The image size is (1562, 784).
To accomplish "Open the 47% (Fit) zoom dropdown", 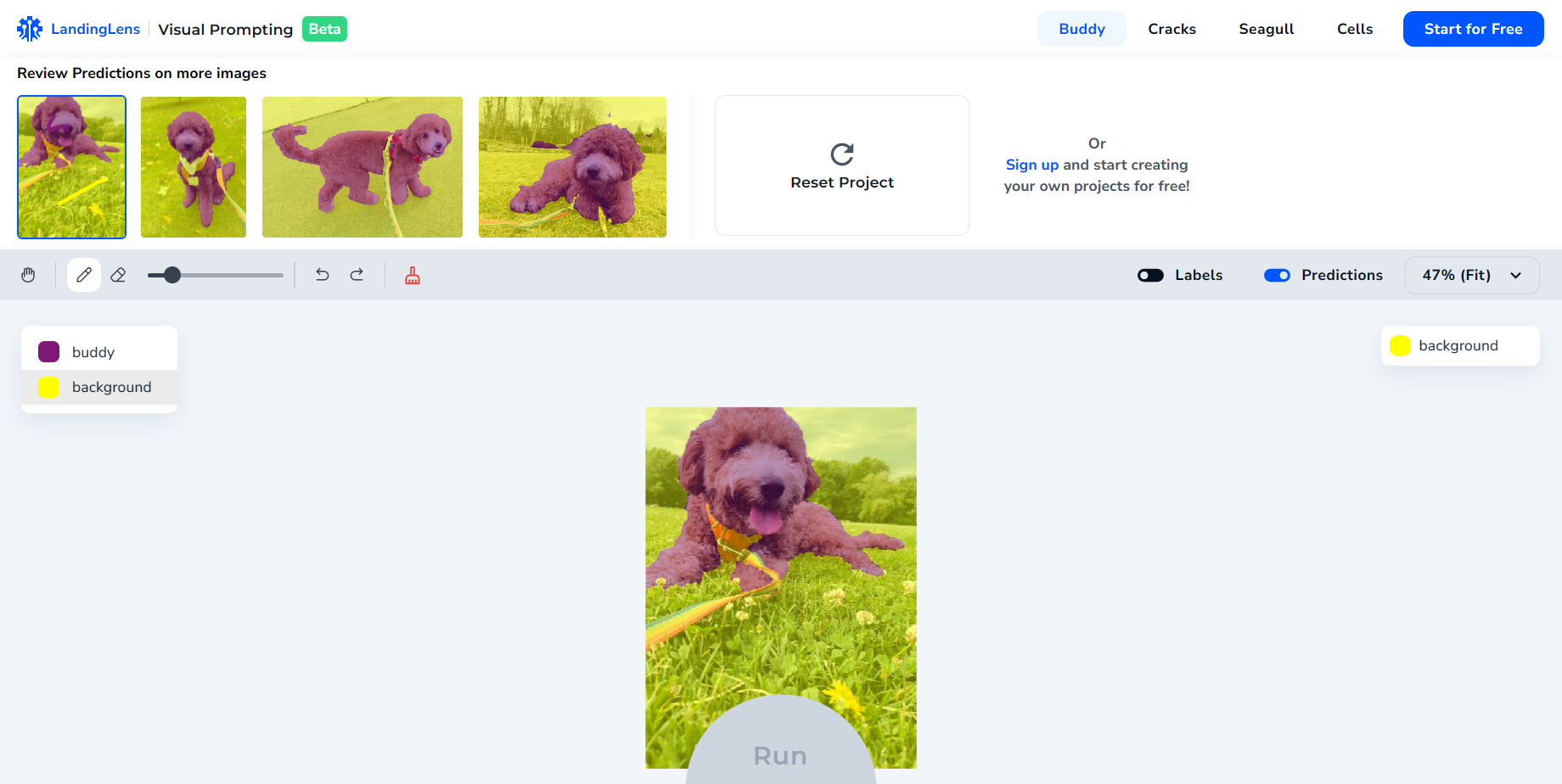I will pos(1472,275).
